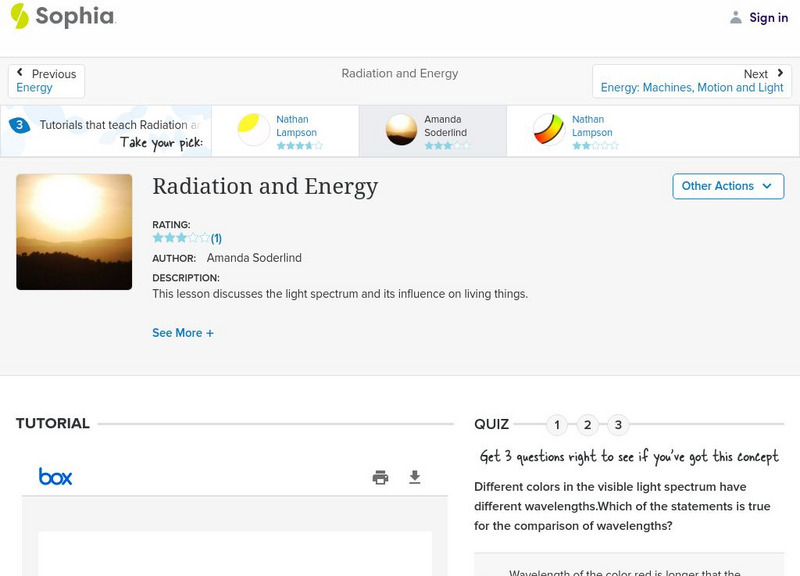Open the (1) rating count link
This screenshot has height=576, width=800.
coord(216,238)
